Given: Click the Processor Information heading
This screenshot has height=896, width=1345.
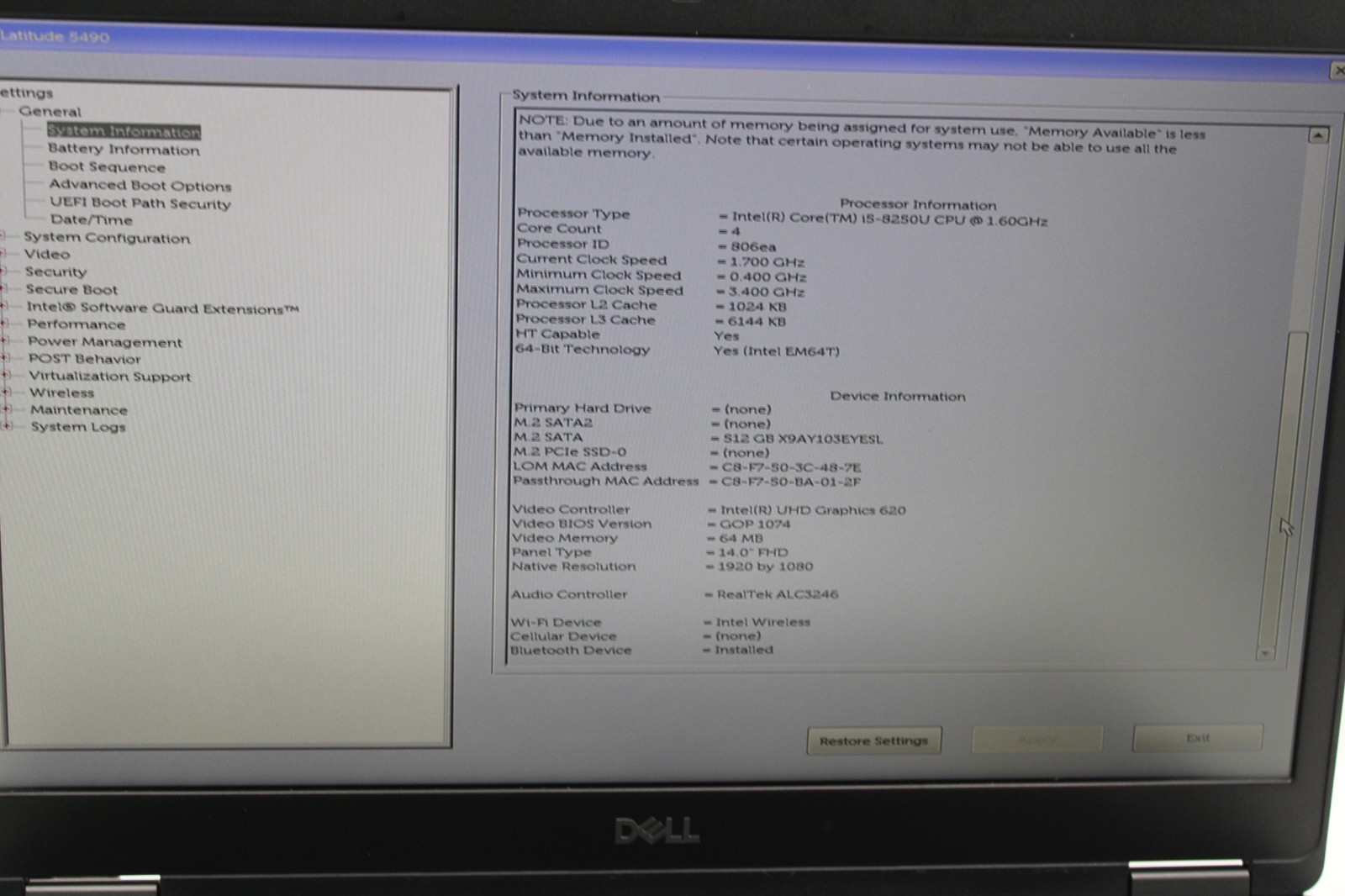Looking at the screenshot, I should tap(918, 204).
